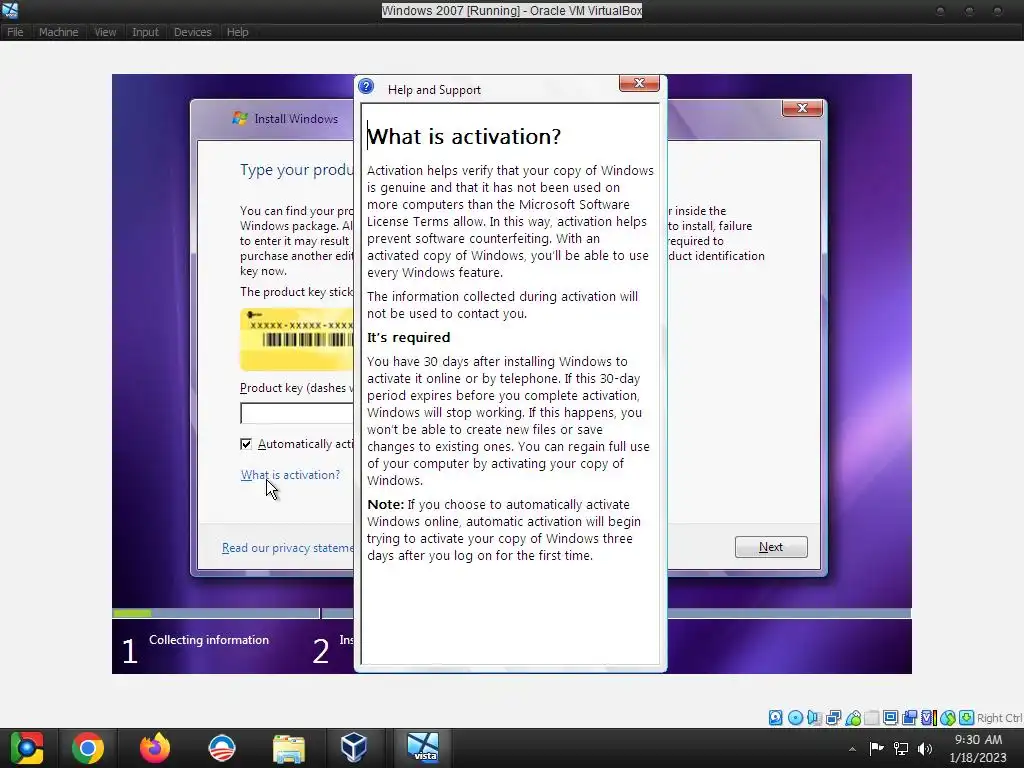This screenshot has height=768, width=1024.
Task: Open the Help menu
Action: click(x=237, y=32)
